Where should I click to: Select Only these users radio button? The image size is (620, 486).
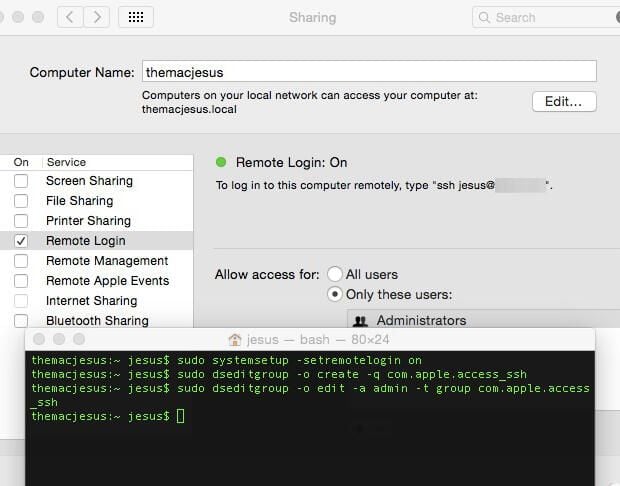click(335, 294)
